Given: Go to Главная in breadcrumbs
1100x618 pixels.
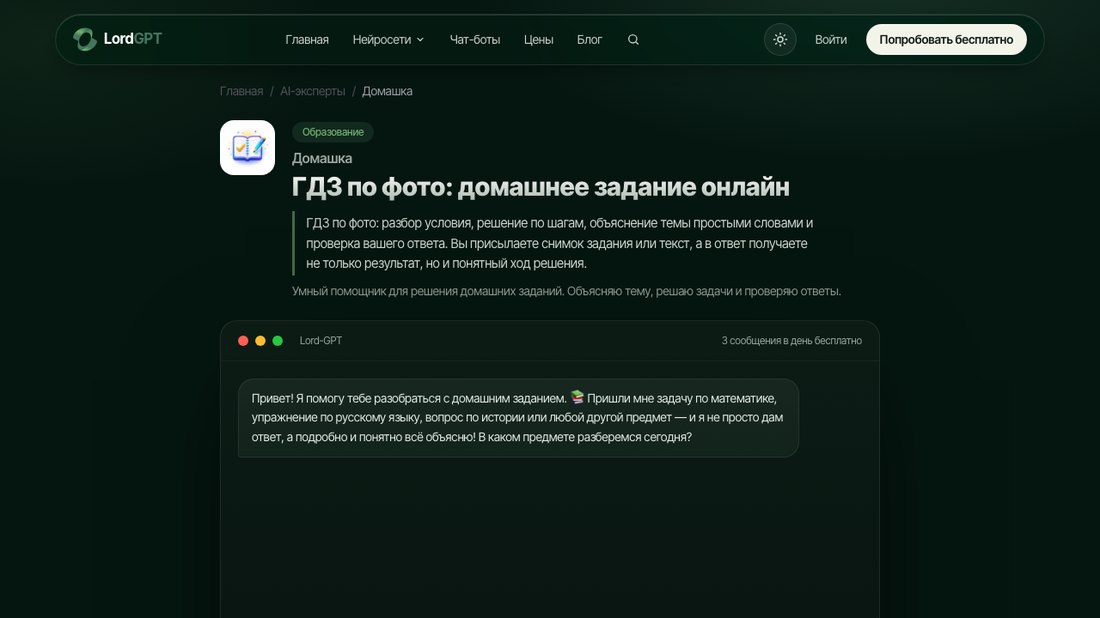Looking at the screenshot, I should pos(241,91).
